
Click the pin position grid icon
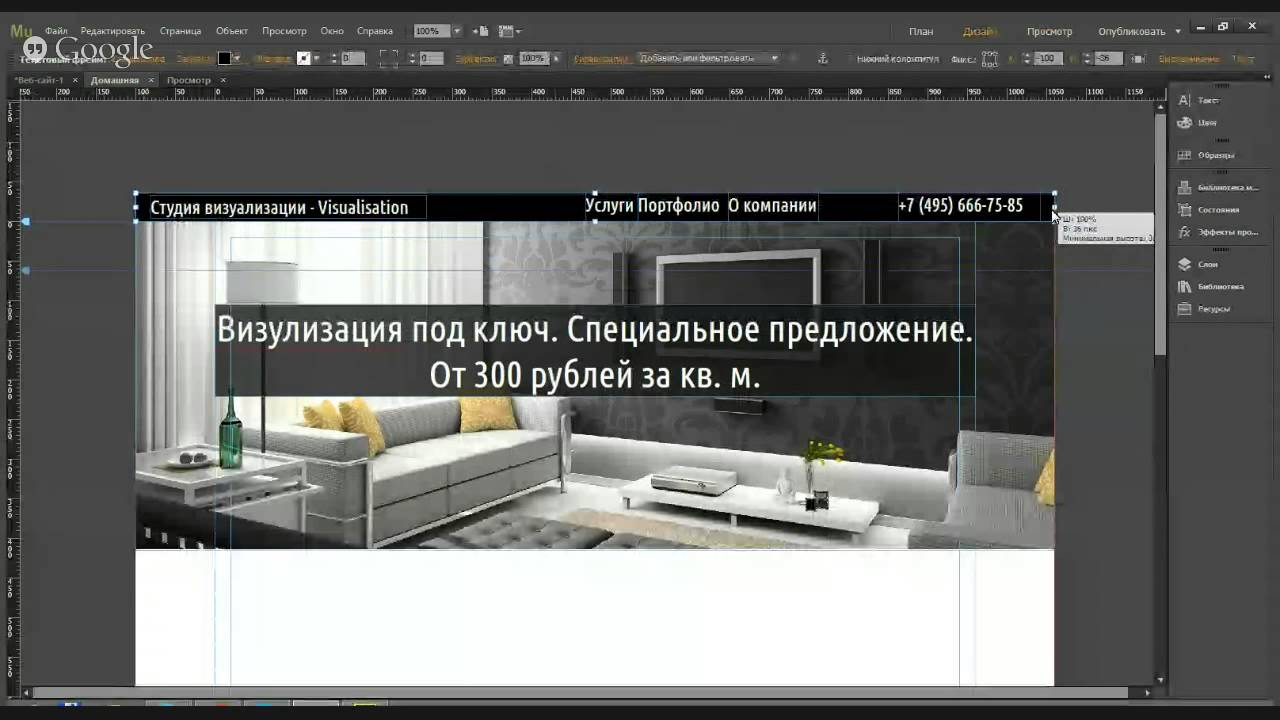[x=990, y=59]
